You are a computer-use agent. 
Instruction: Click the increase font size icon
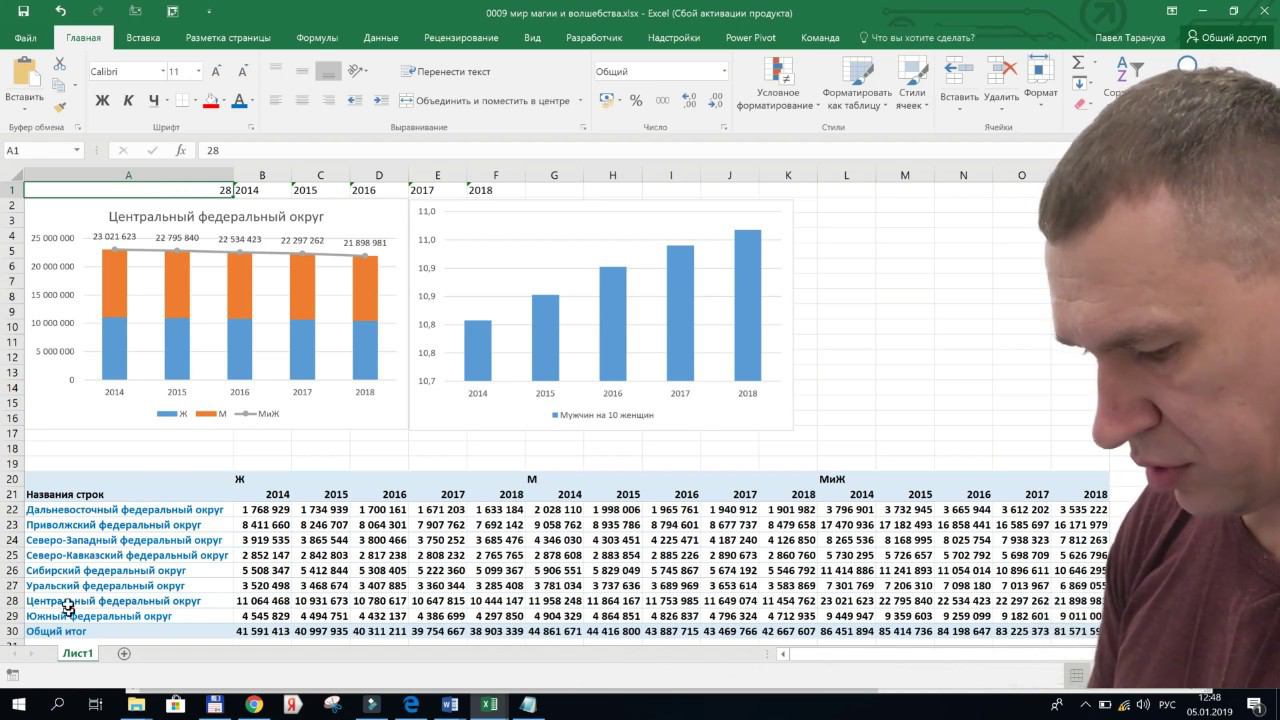tap(218, 72)
